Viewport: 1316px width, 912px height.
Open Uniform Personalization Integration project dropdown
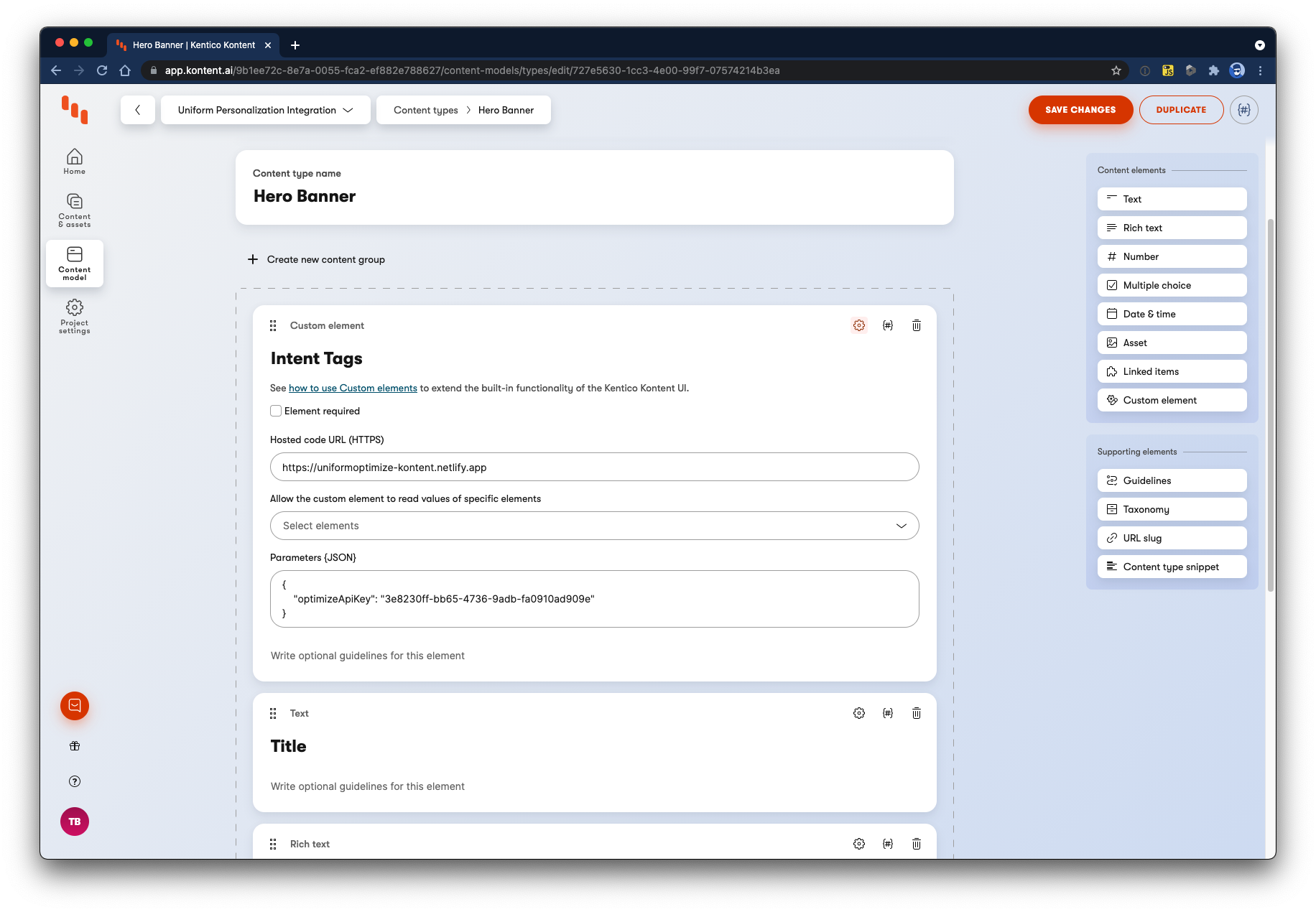[x=266, y=110]
